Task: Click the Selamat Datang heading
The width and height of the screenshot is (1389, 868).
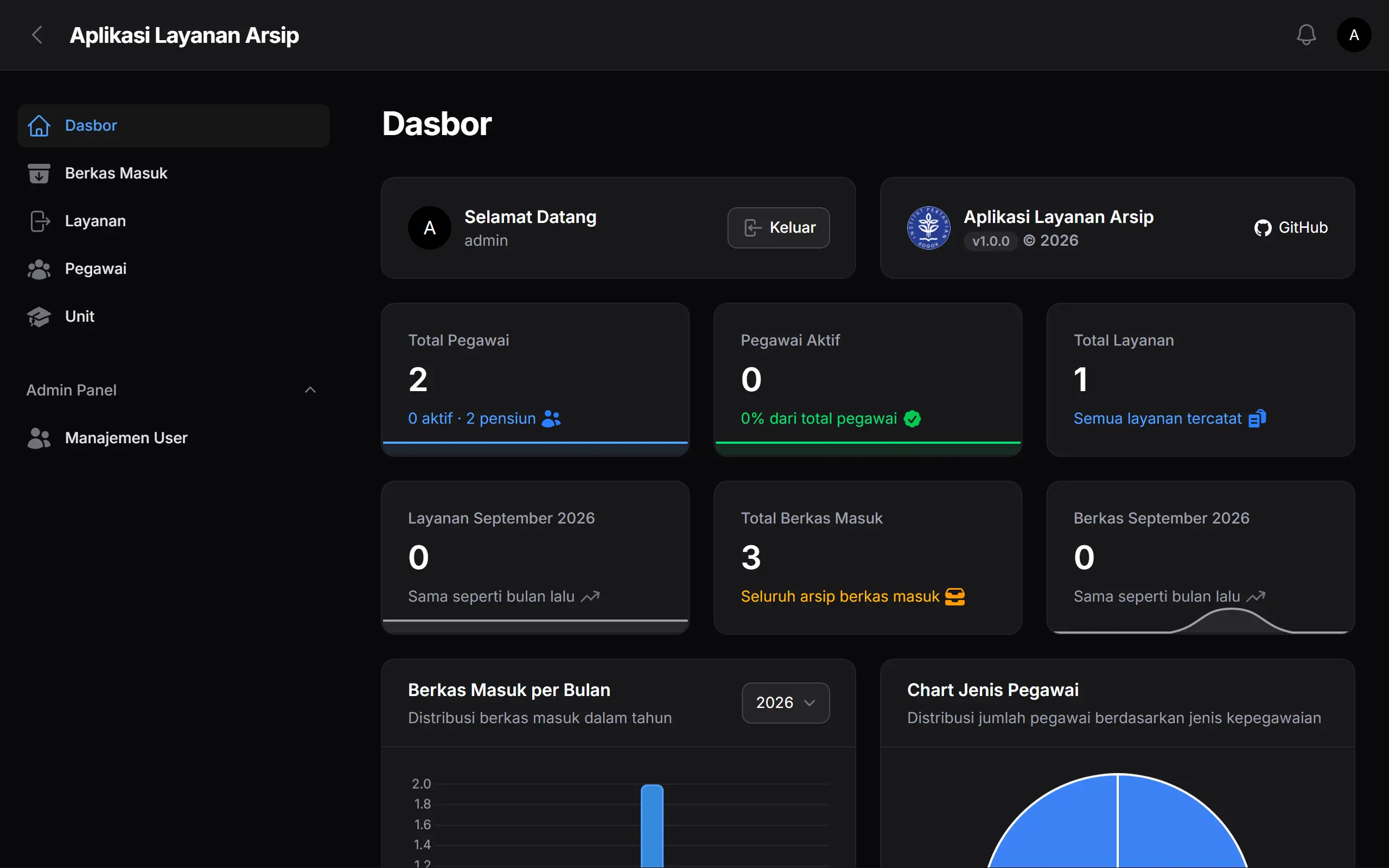Action: (x=530, y=217)
